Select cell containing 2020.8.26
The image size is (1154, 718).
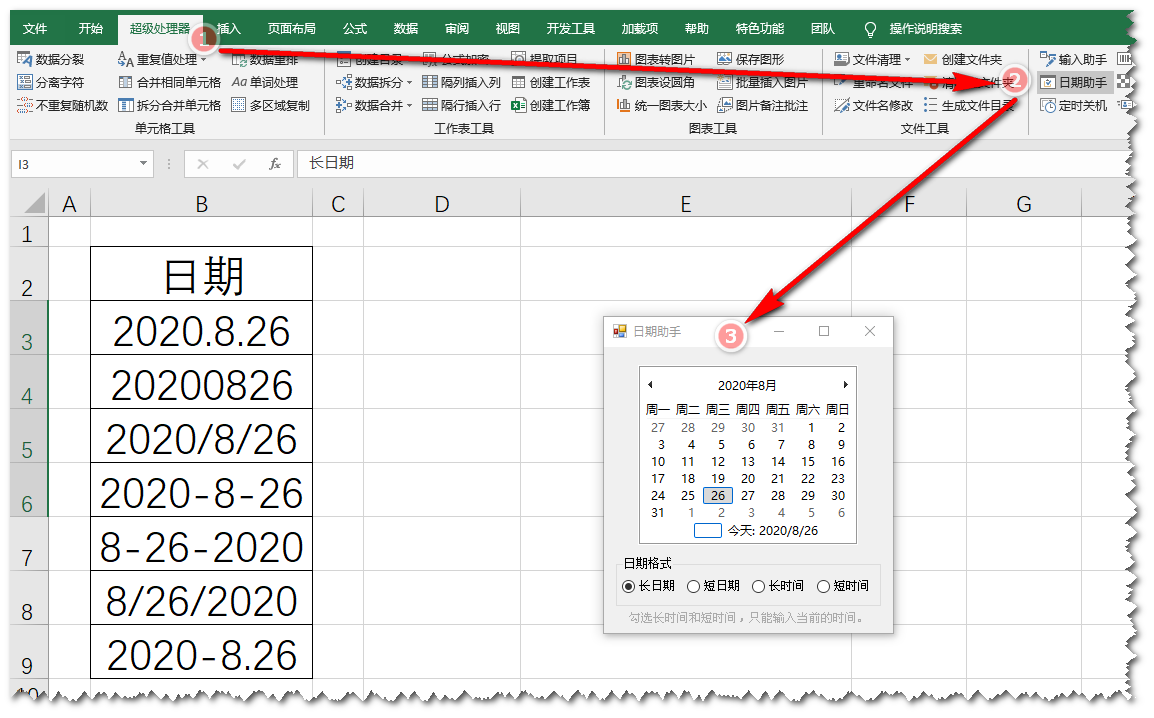[202, 328]
